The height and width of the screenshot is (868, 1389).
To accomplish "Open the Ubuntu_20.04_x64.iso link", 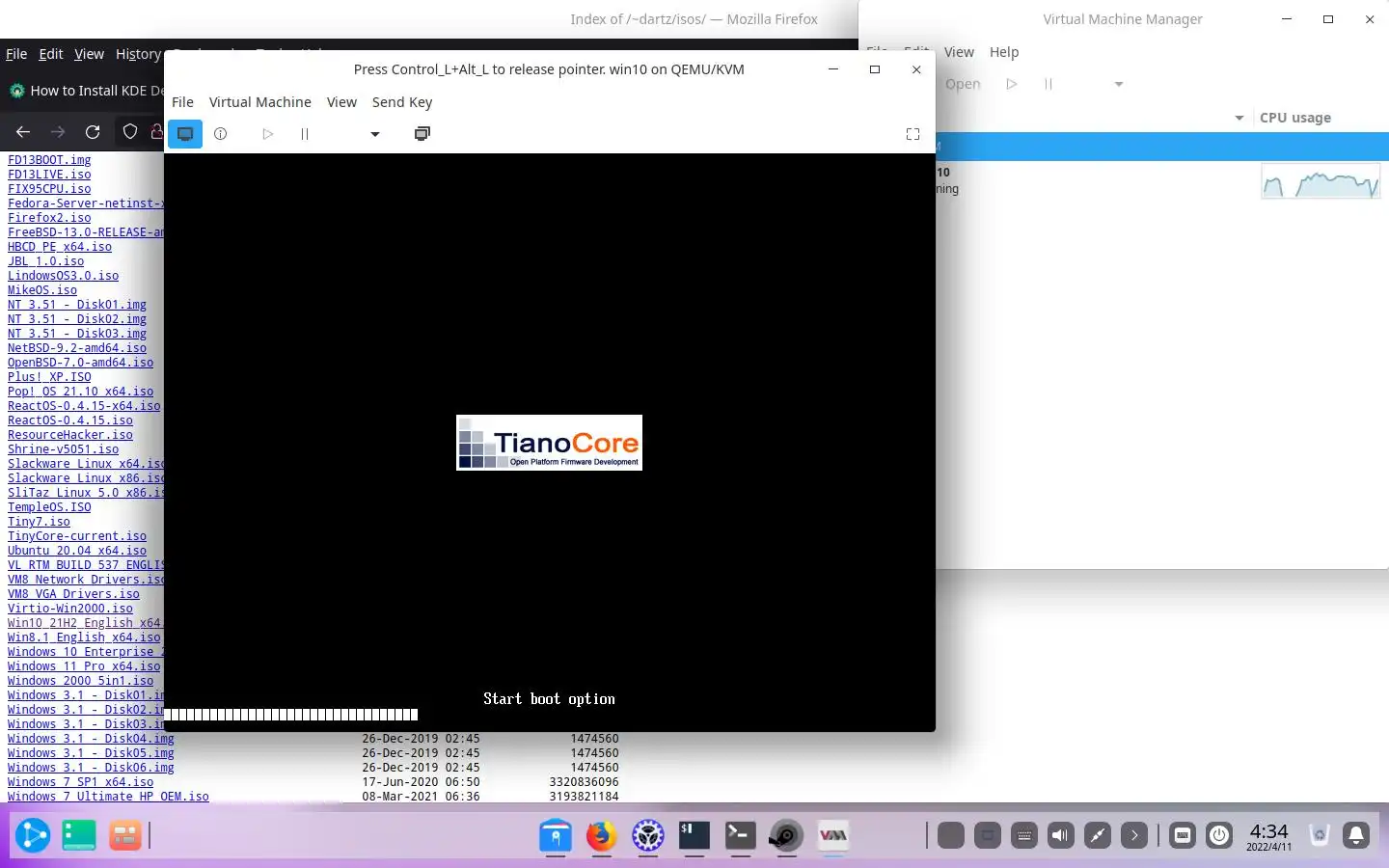I will (x=77, y=551).
